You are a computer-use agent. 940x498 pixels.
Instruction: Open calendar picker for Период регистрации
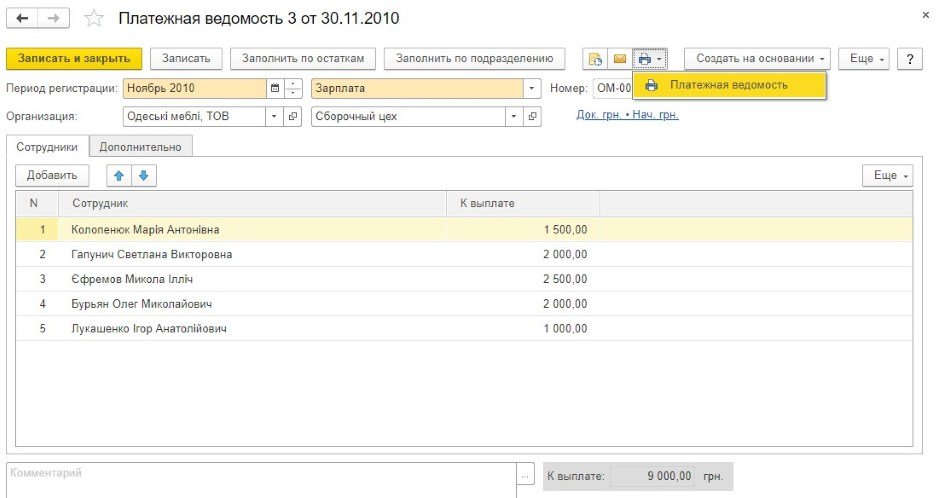point(274,88)
